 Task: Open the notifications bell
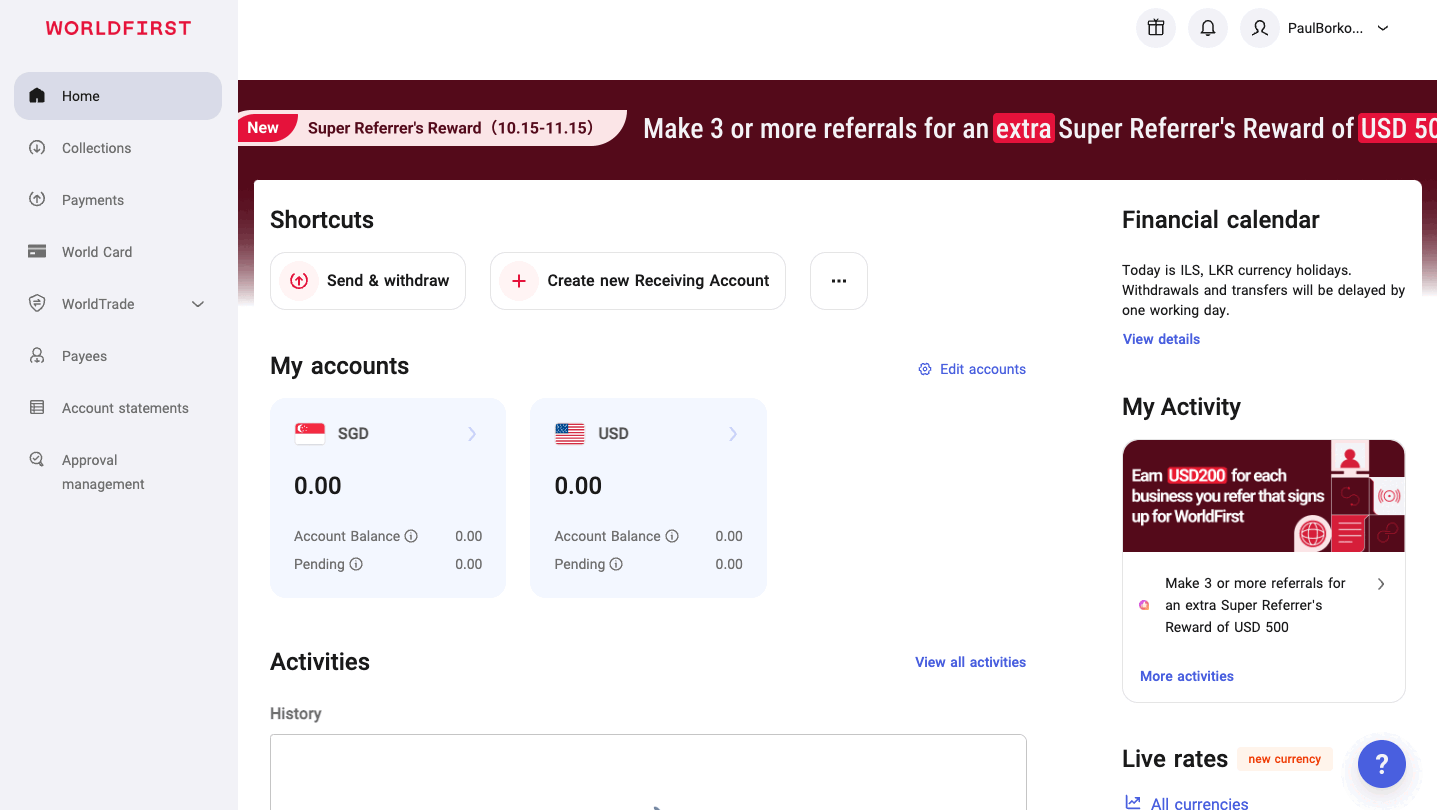(1208, 28)
